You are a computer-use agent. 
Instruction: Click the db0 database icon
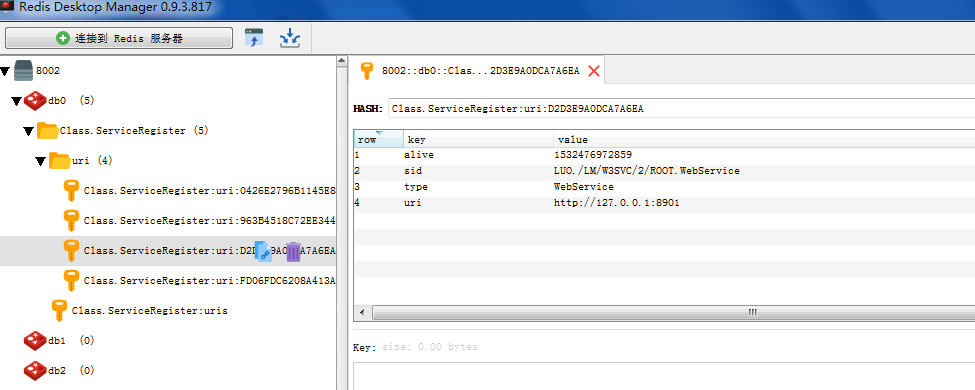[35, 100]
